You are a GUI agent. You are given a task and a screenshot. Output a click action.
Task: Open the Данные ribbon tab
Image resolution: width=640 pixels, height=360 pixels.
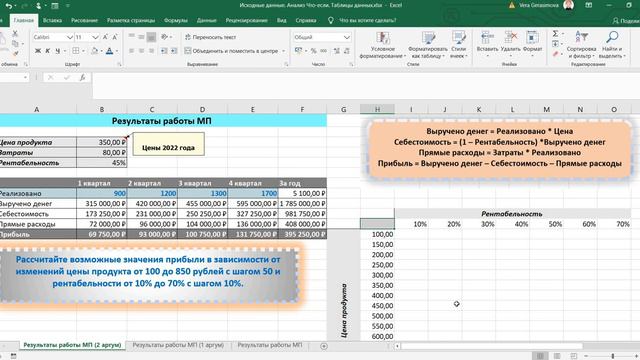click(x=207, y=20)
